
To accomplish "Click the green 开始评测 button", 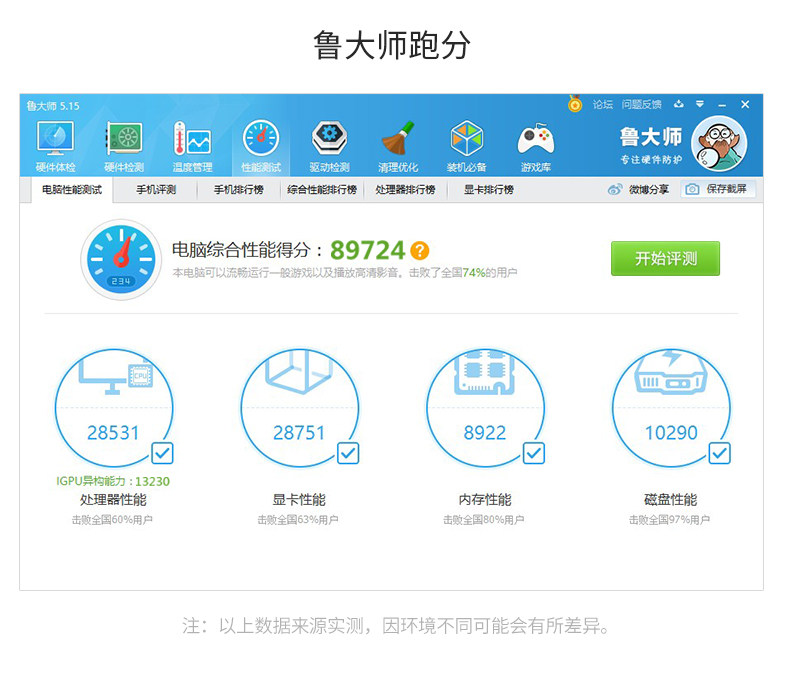I will 666,258.
